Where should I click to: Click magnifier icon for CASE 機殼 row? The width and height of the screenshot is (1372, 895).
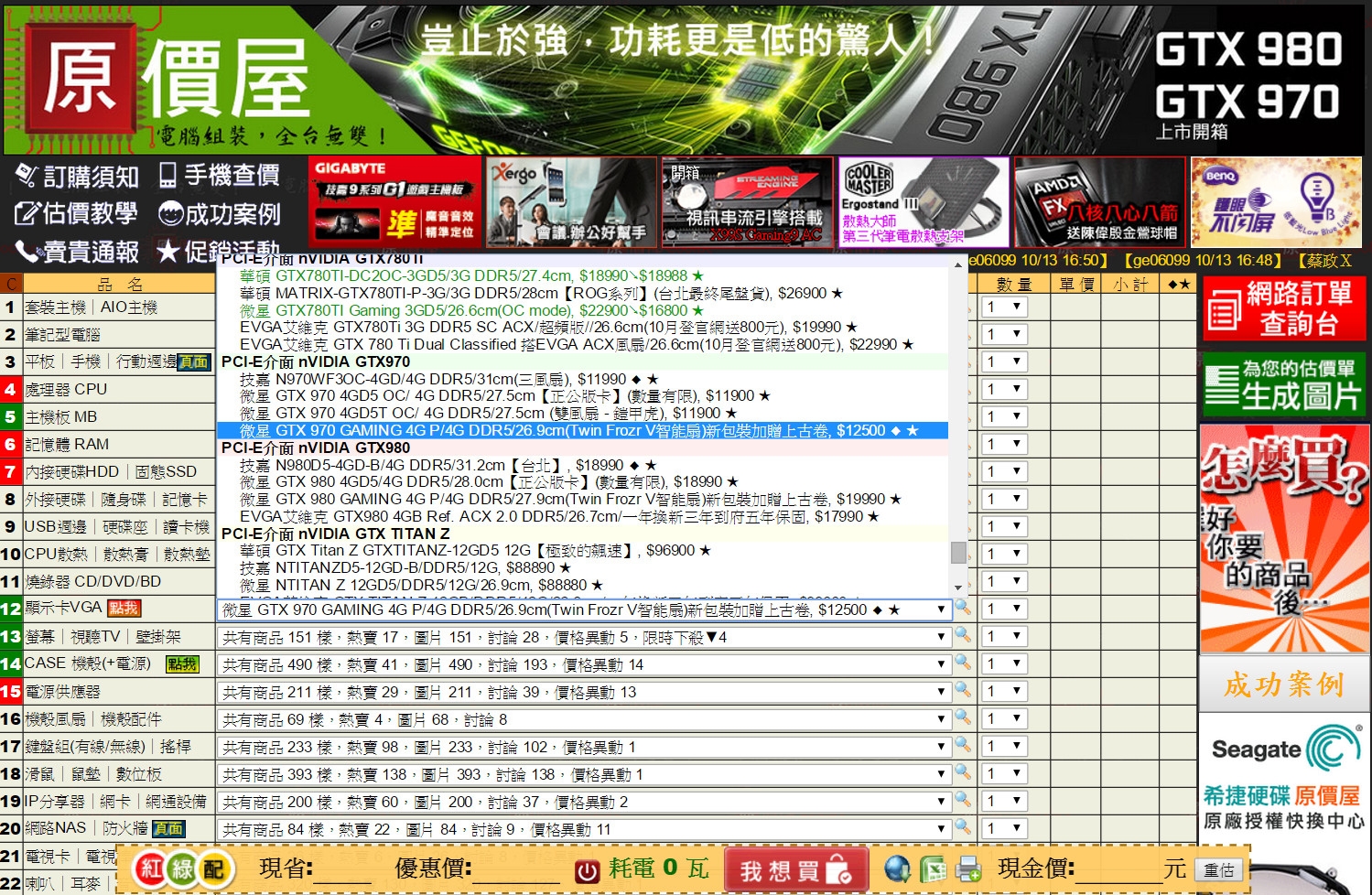point(963,662)
